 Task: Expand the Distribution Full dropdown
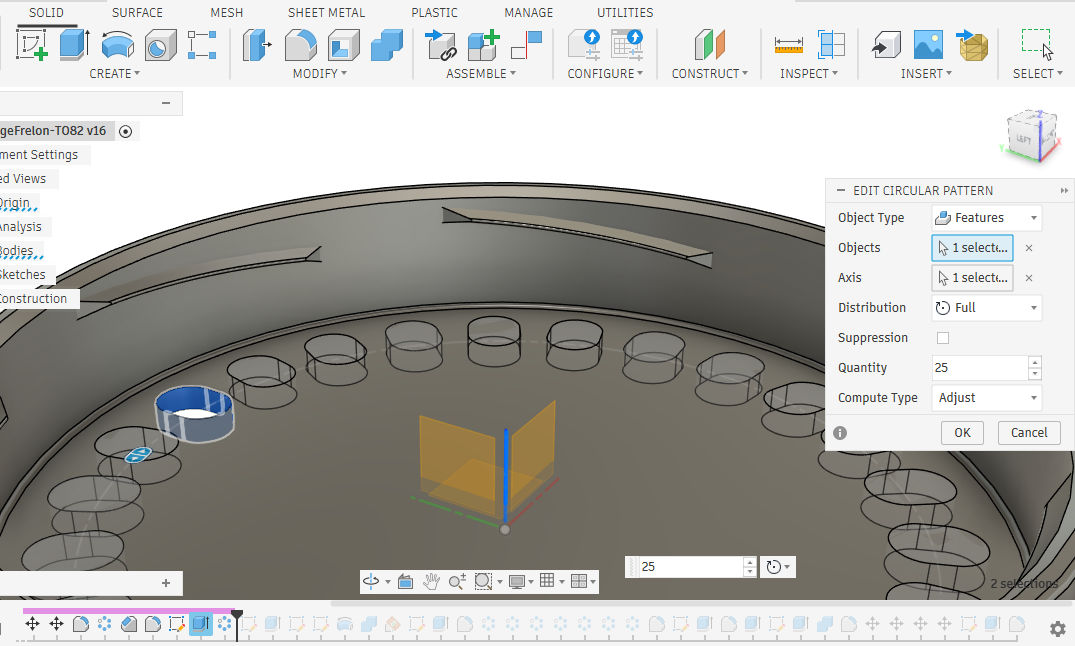(986, 308)
